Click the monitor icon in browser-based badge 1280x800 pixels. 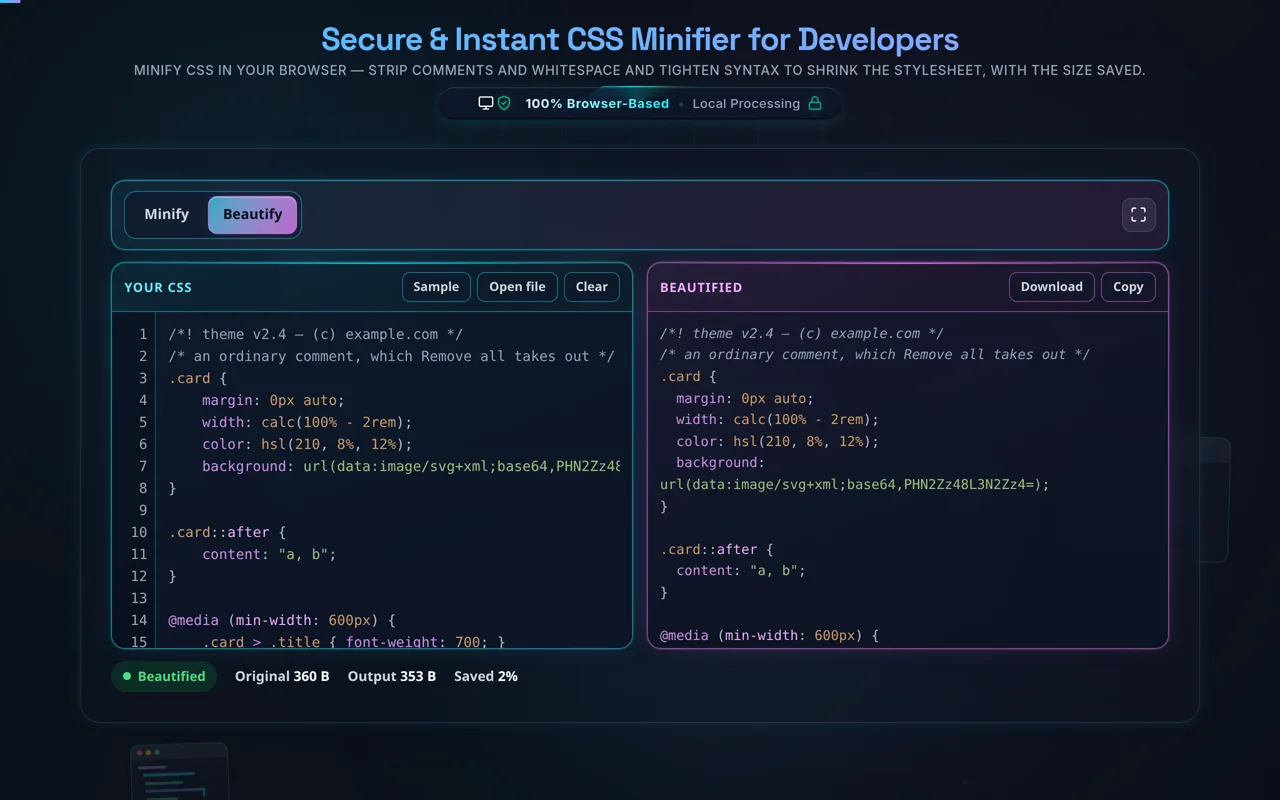coord(486,103)
